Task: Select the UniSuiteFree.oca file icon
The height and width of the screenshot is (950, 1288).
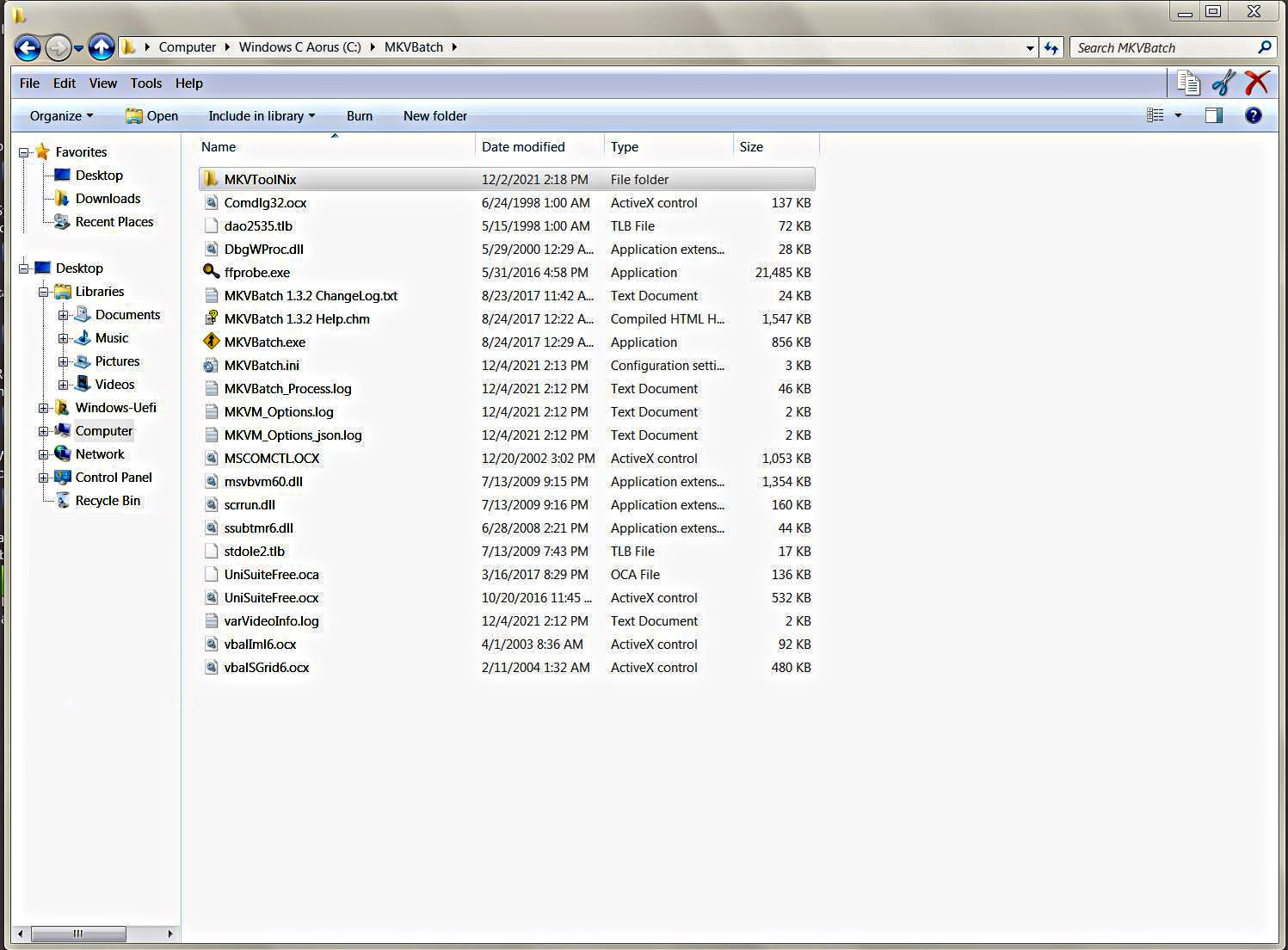Action: (211, 574)
